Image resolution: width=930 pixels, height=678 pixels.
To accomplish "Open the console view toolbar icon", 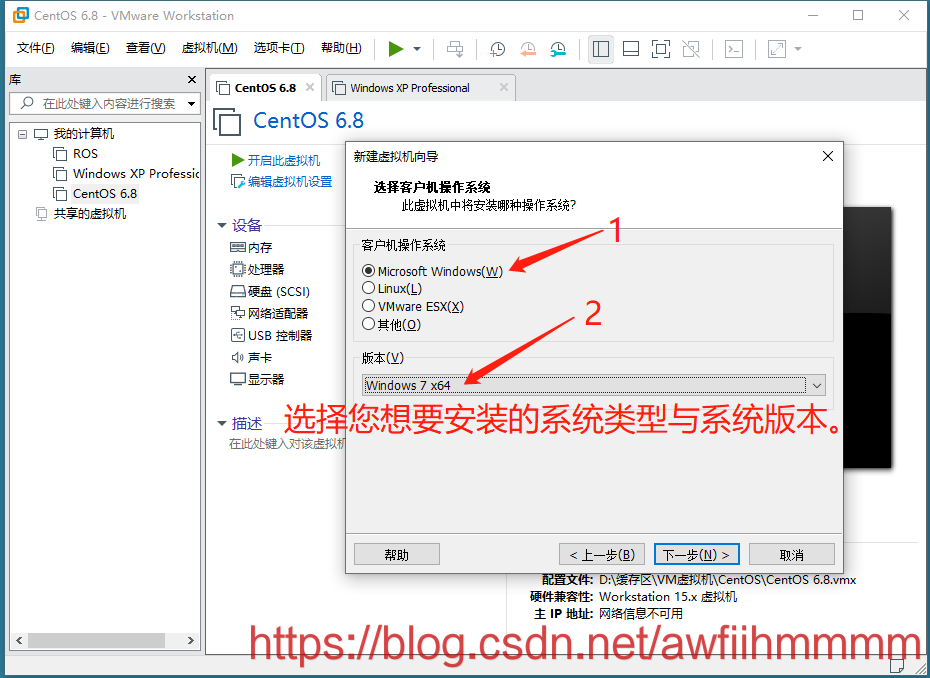I will pos(734,49).
